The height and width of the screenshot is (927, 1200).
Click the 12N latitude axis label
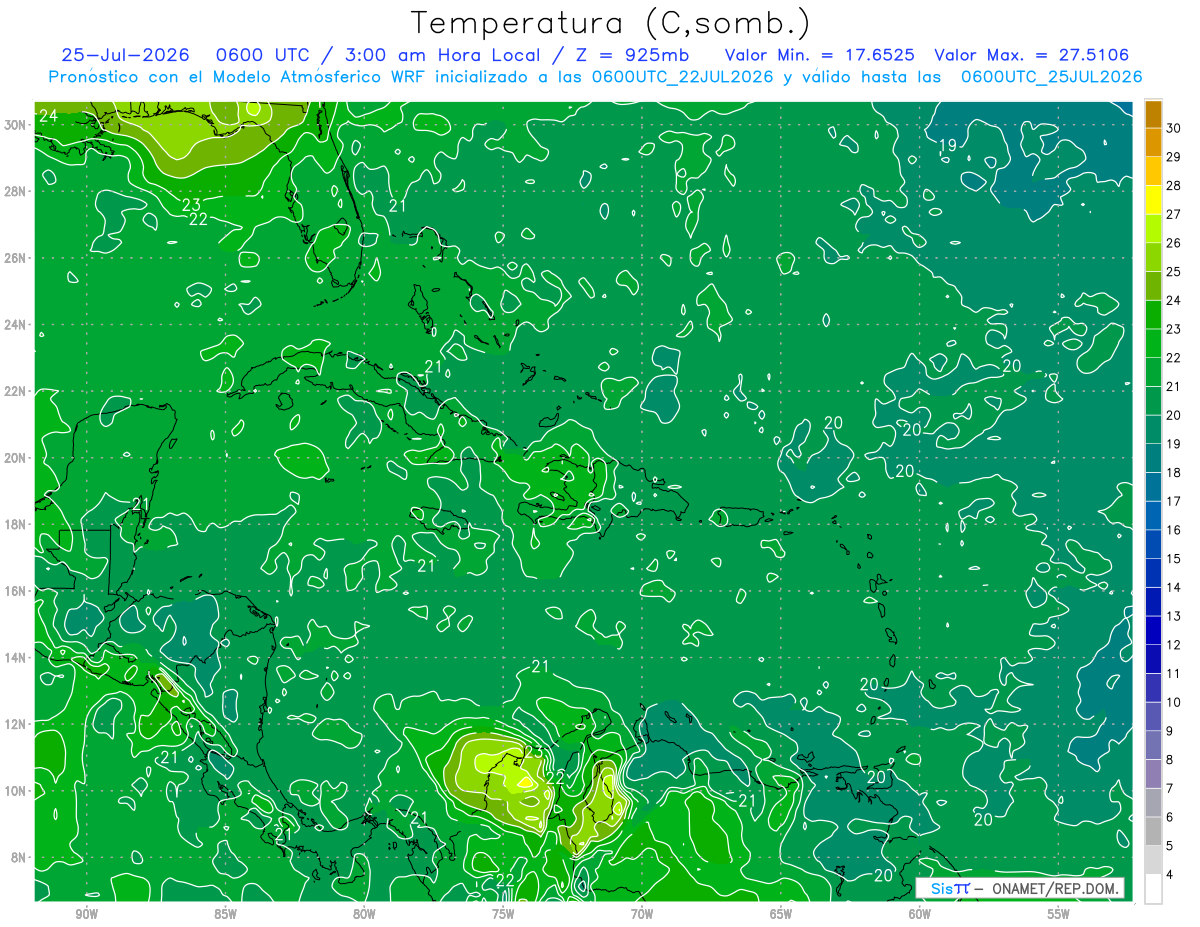[x=17, y=724]
